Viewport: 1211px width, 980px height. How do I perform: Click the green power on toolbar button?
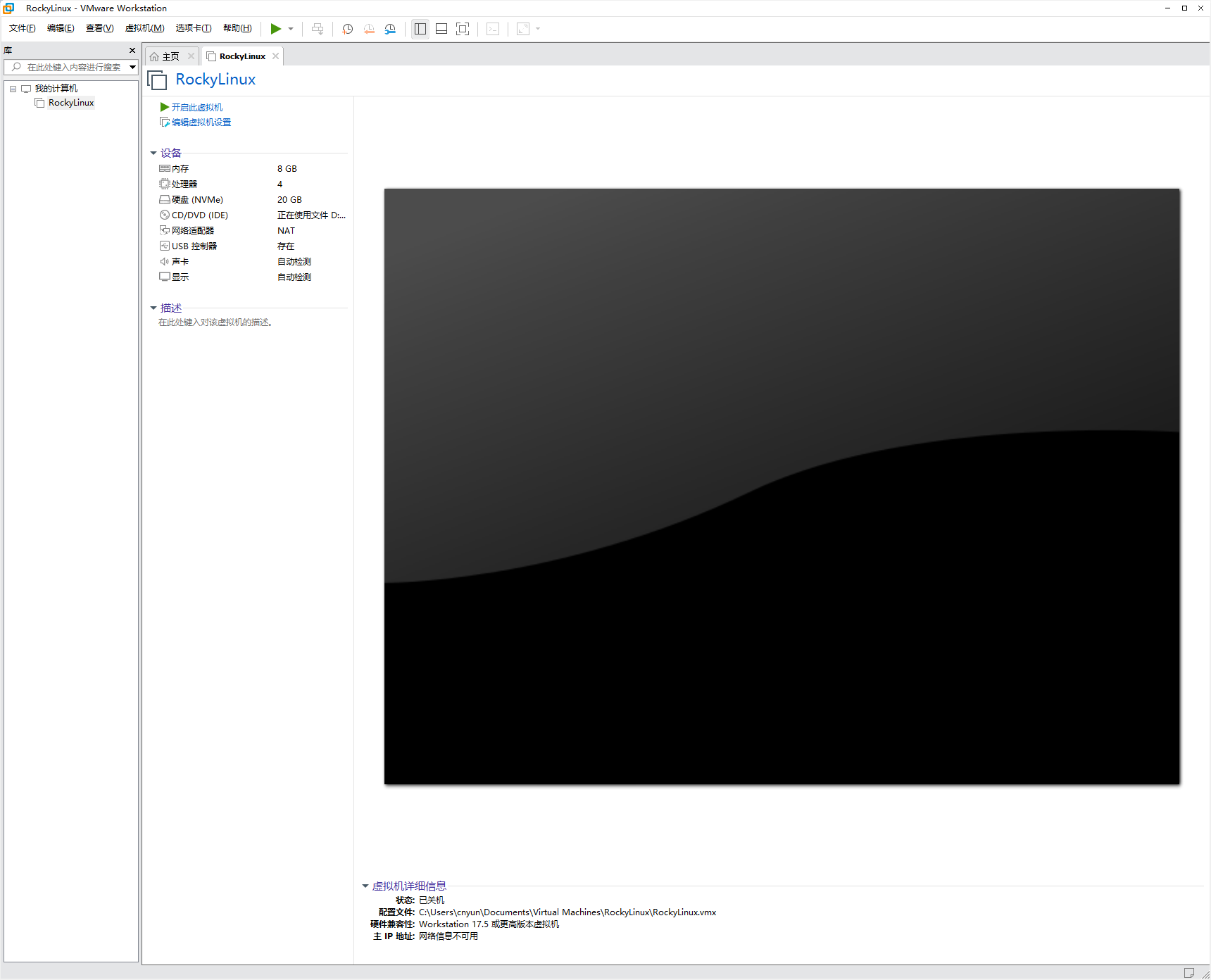pyautogui.click(x=276, y=29)
